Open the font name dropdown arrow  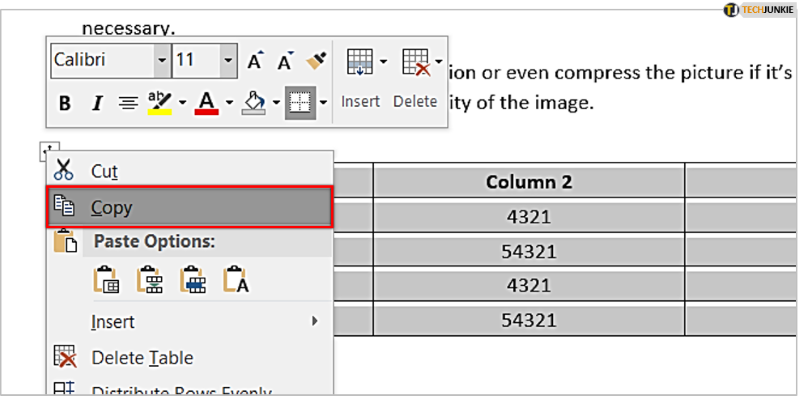pyautogui.click(x=162, y=61)
